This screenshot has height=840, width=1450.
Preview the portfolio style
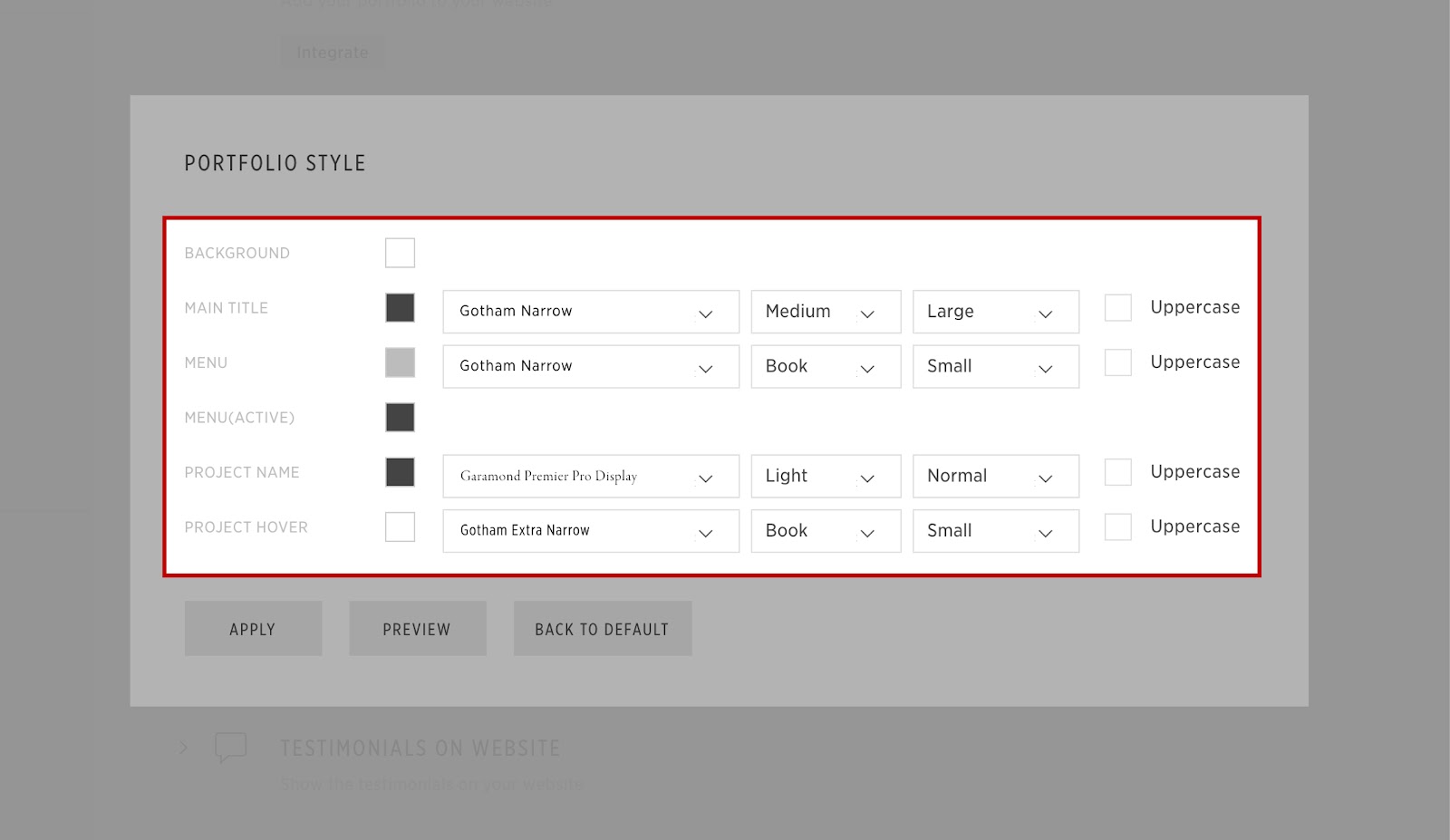(417, 629)
